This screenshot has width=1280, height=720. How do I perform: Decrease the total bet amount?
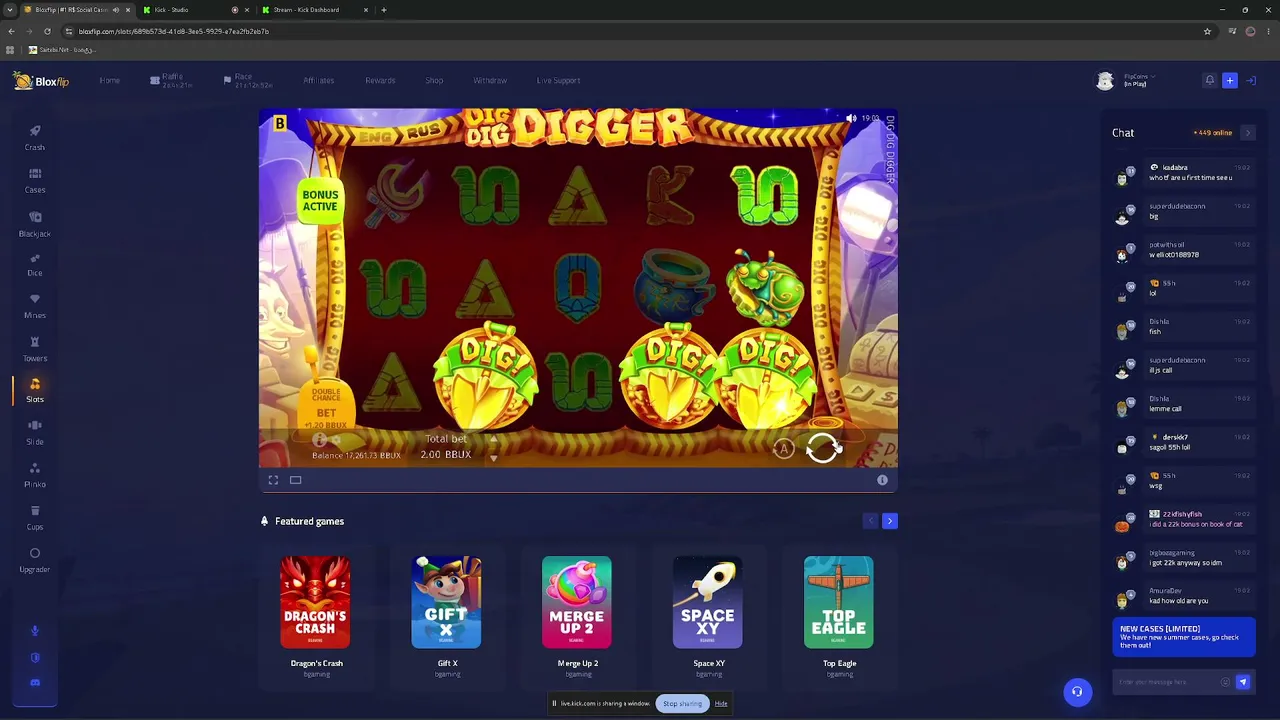[493, 457]
